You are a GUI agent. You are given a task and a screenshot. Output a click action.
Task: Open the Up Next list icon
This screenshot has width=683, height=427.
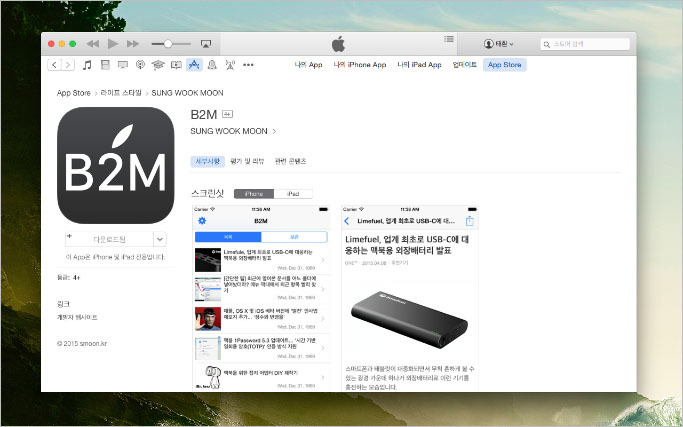[449, 39]
